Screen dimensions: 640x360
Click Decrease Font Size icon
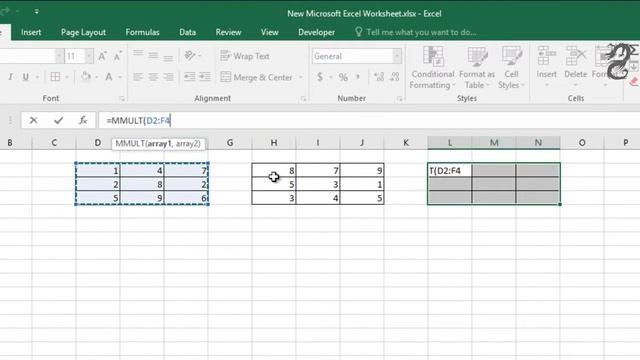pos(118,56)
